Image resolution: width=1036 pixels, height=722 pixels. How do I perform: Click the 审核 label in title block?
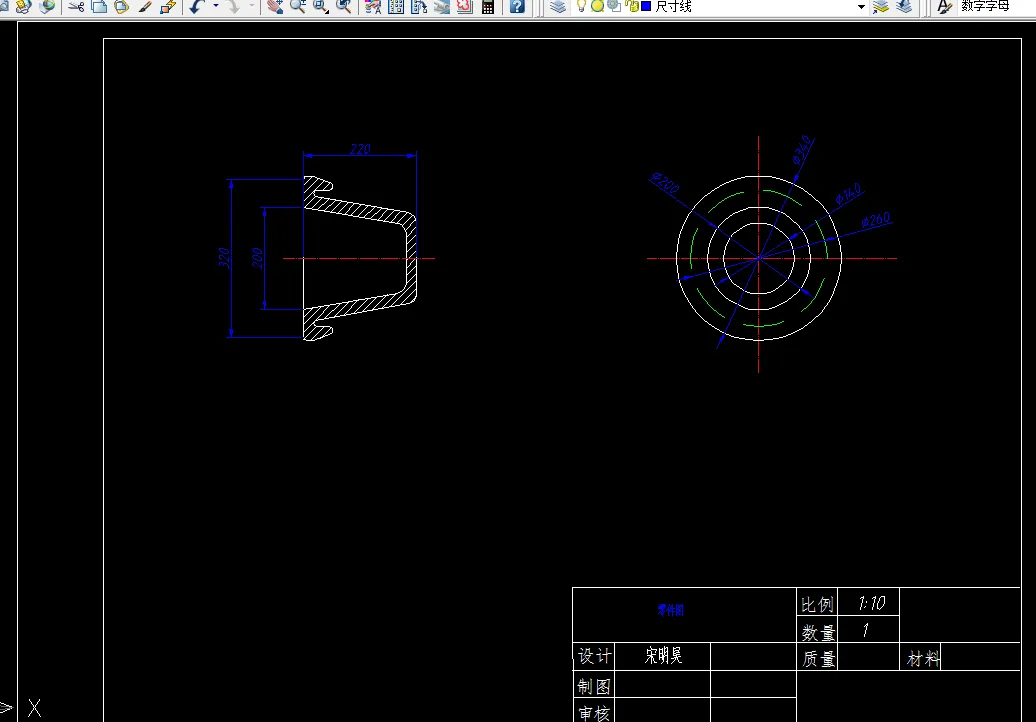click(x=594, y=713)
